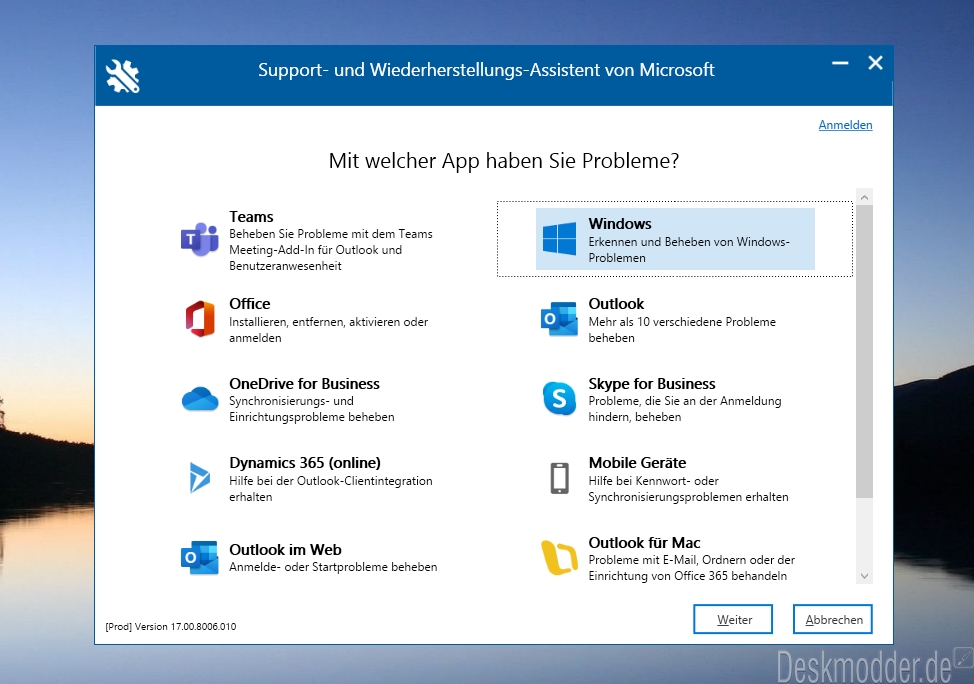974x684 pixels.
Task: Select the Outlook für Mac heading
Action: coord(644,542)
